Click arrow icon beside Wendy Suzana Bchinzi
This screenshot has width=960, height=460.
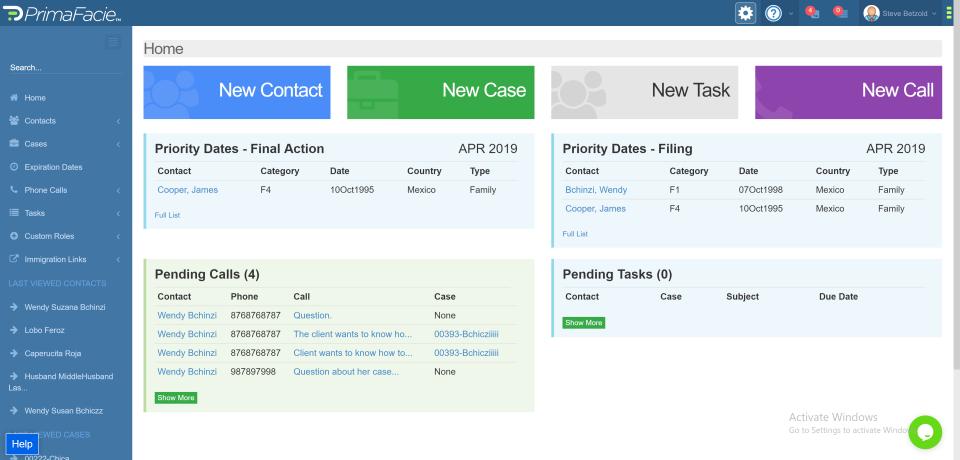(13, 307)
